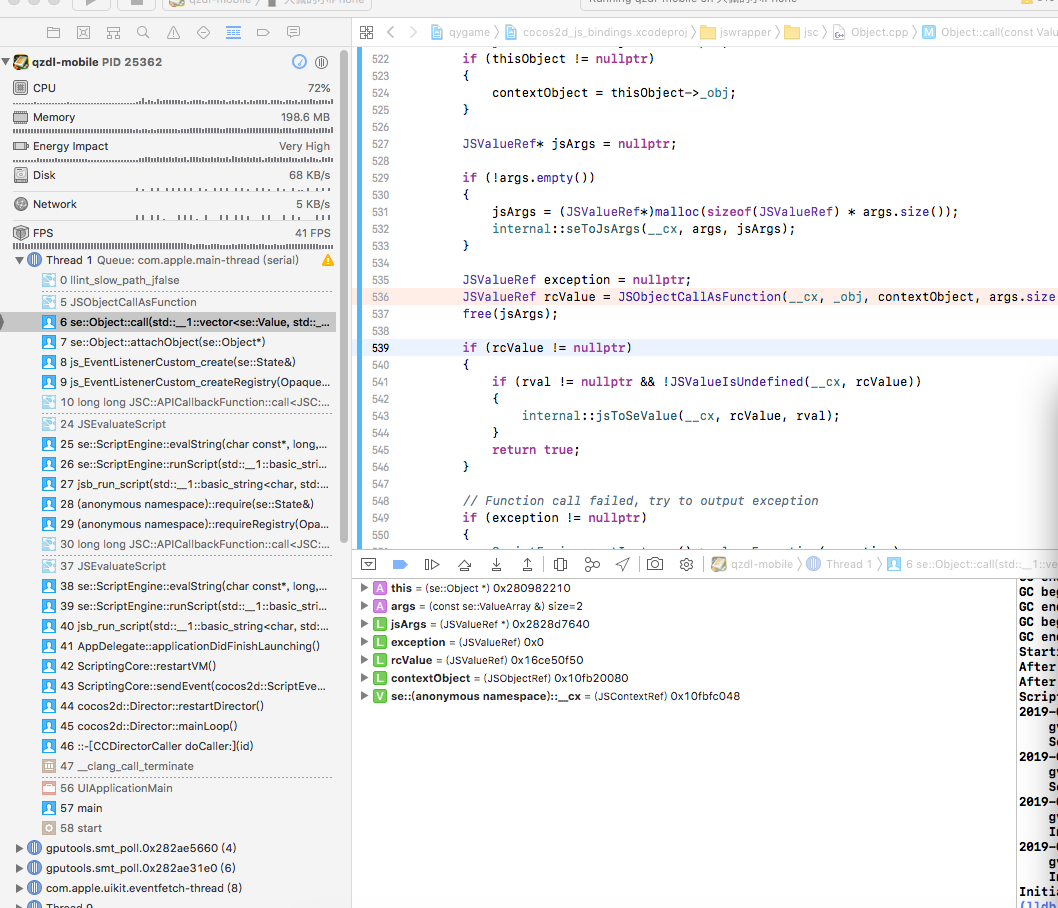Open the Issue navigator warning triangle
The height and width of the screenshot is (908, 1058).
coord(173,32)
